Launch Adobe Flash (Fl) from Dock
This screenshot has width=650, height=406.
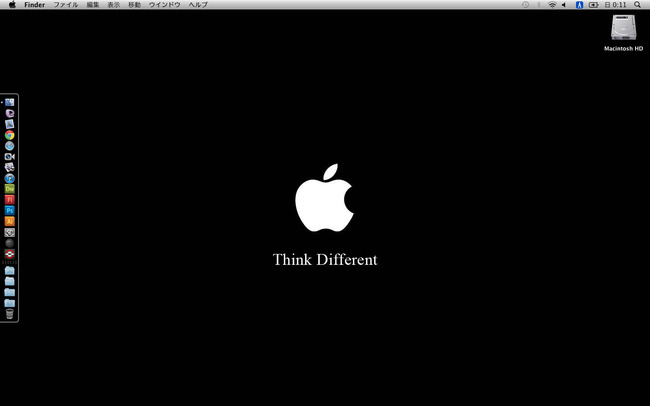10,200
